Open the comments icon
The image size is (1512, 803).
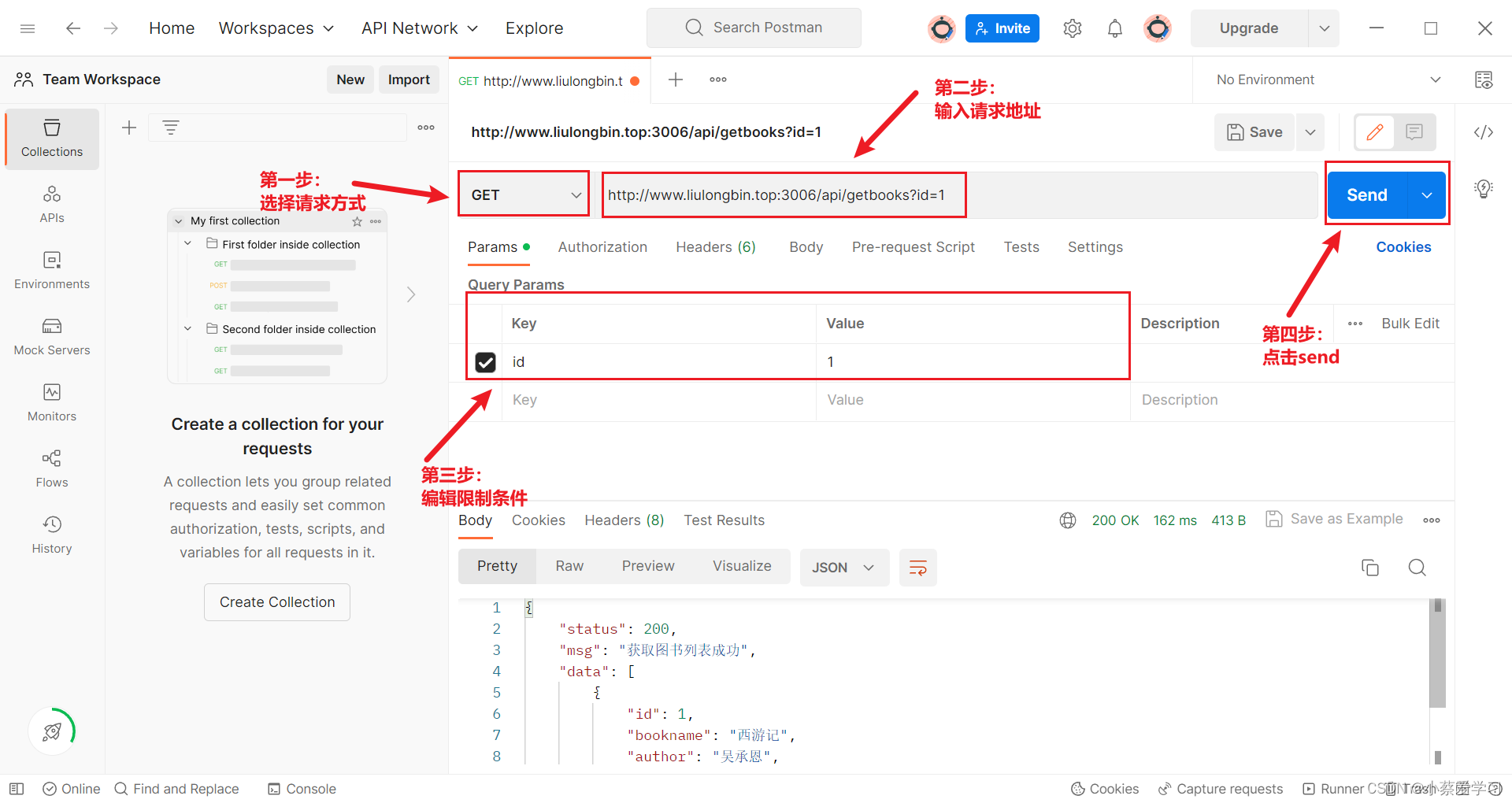[1414, 132]
